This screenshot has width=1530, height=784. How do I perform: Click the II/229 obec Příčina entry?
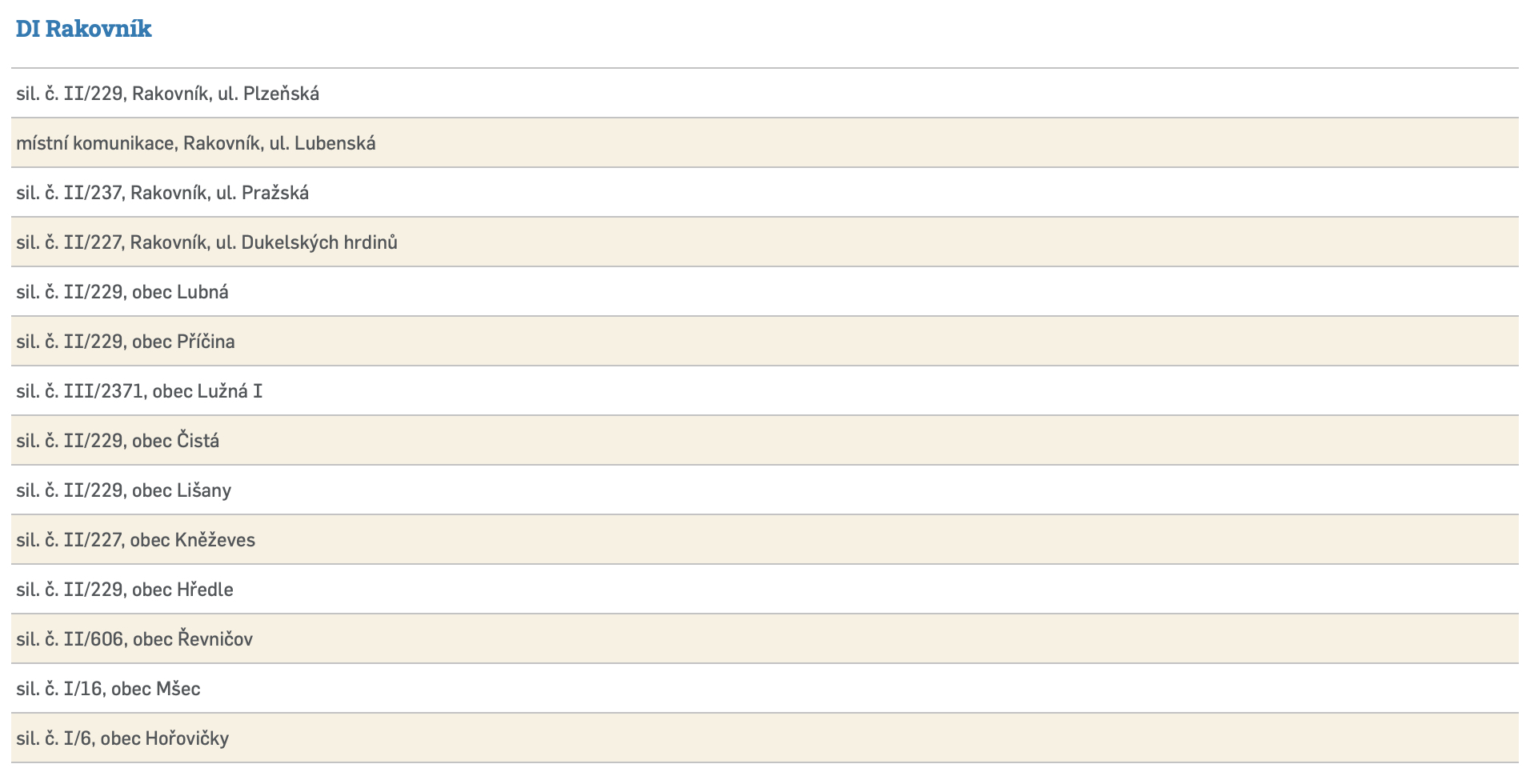tap(126, 342)
